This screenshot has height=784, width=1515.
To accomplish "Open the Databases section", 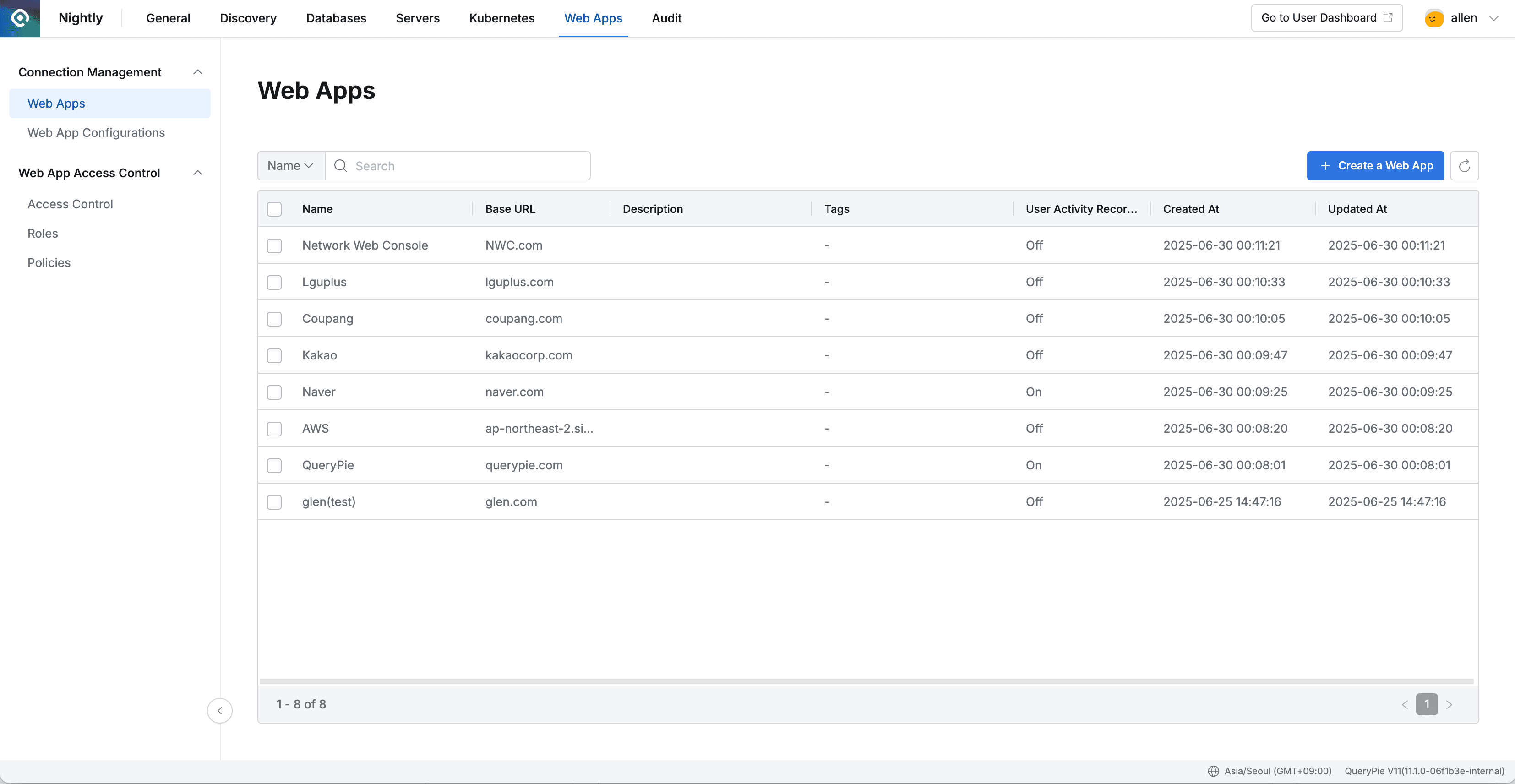I will coord(336,18).
